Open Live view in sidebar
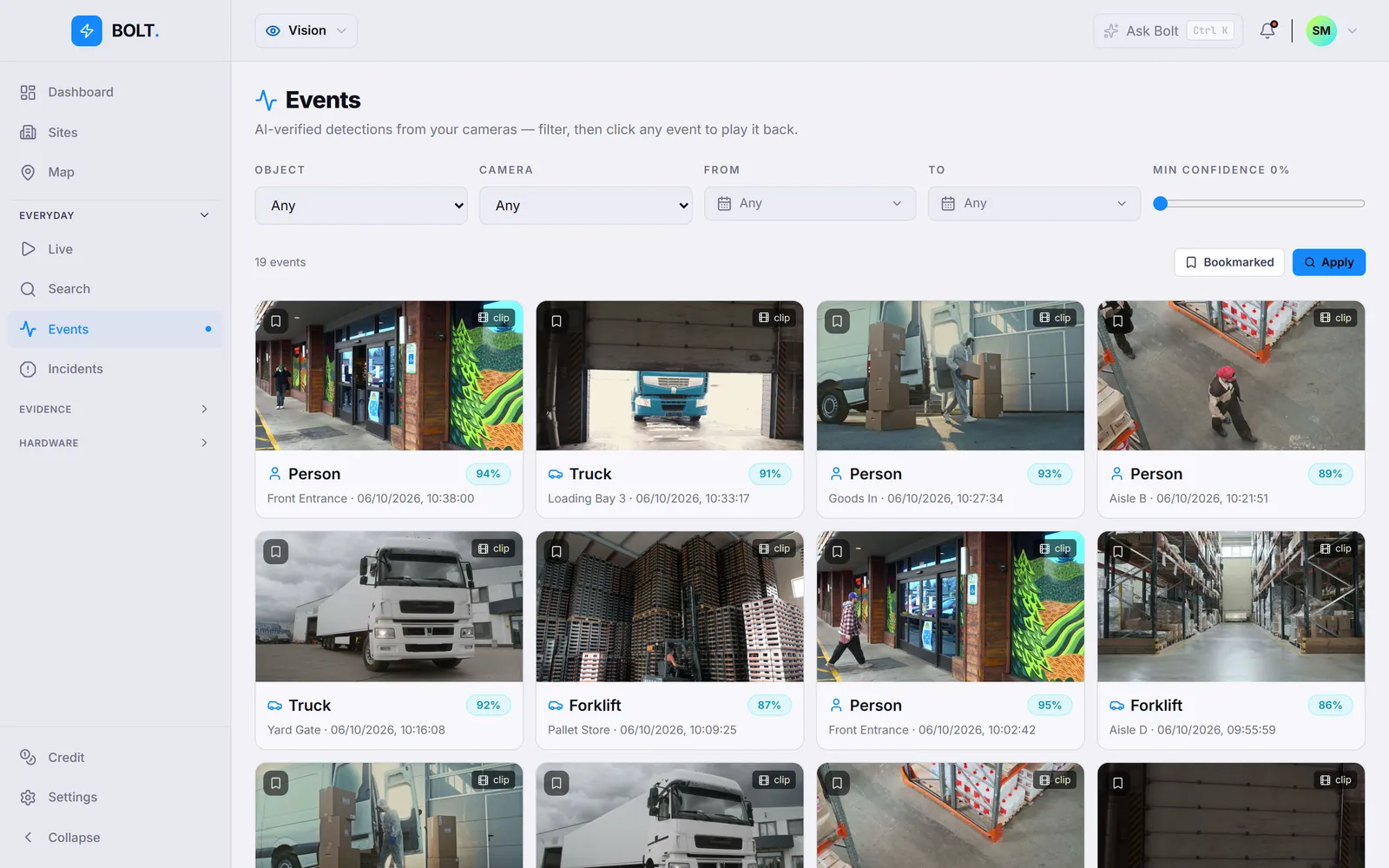Image resolution: width=1389 pixels, height=868 pixels. coord(115,249)
